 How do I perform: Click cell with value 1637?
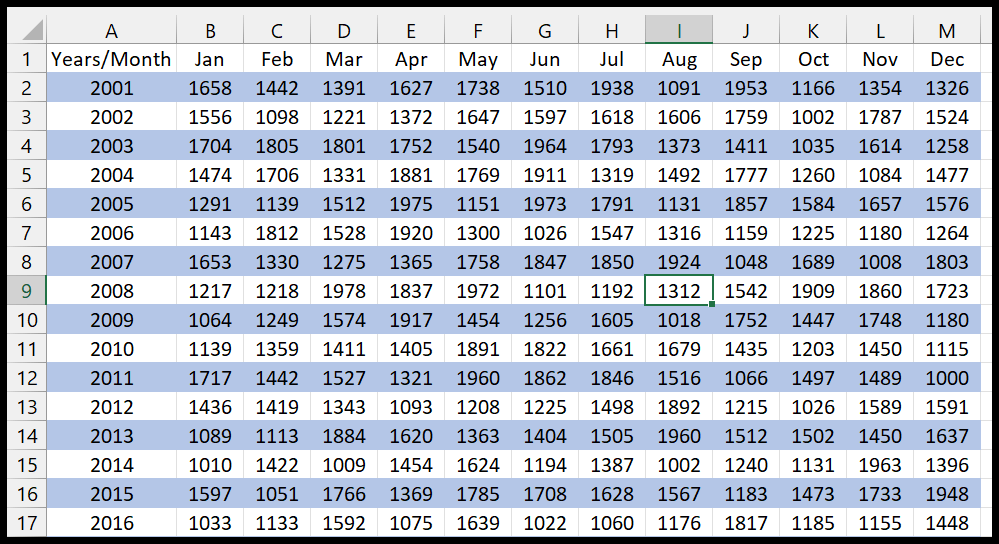coord(947,436)
